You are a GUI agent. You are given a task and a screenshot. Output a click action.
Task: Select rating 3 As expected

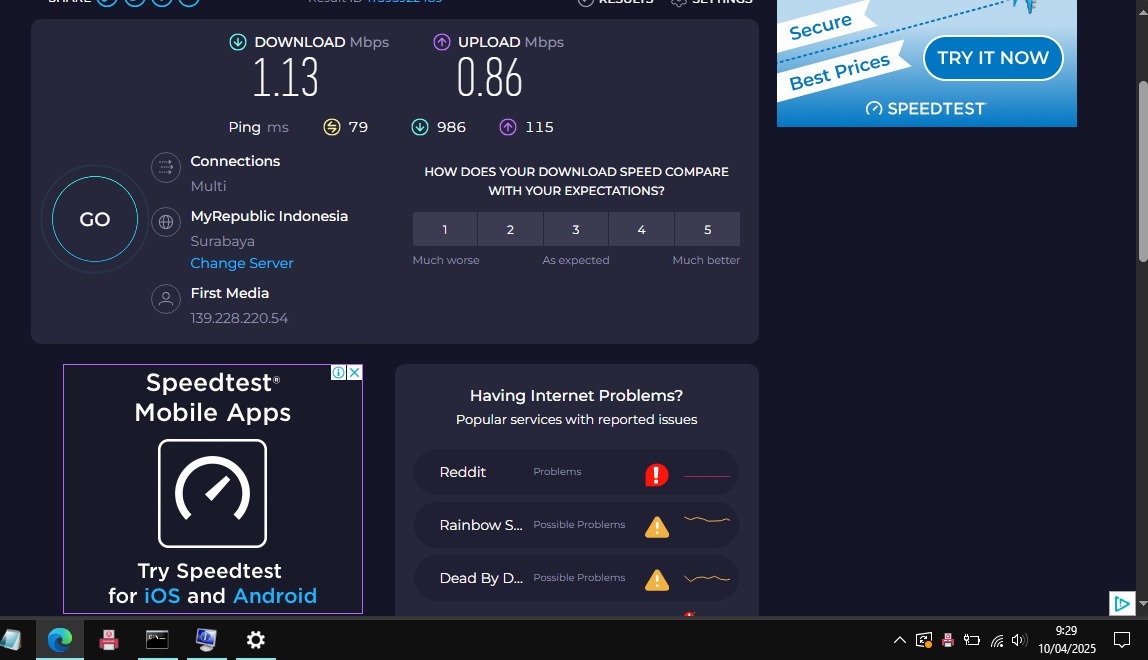pos(575,229)
